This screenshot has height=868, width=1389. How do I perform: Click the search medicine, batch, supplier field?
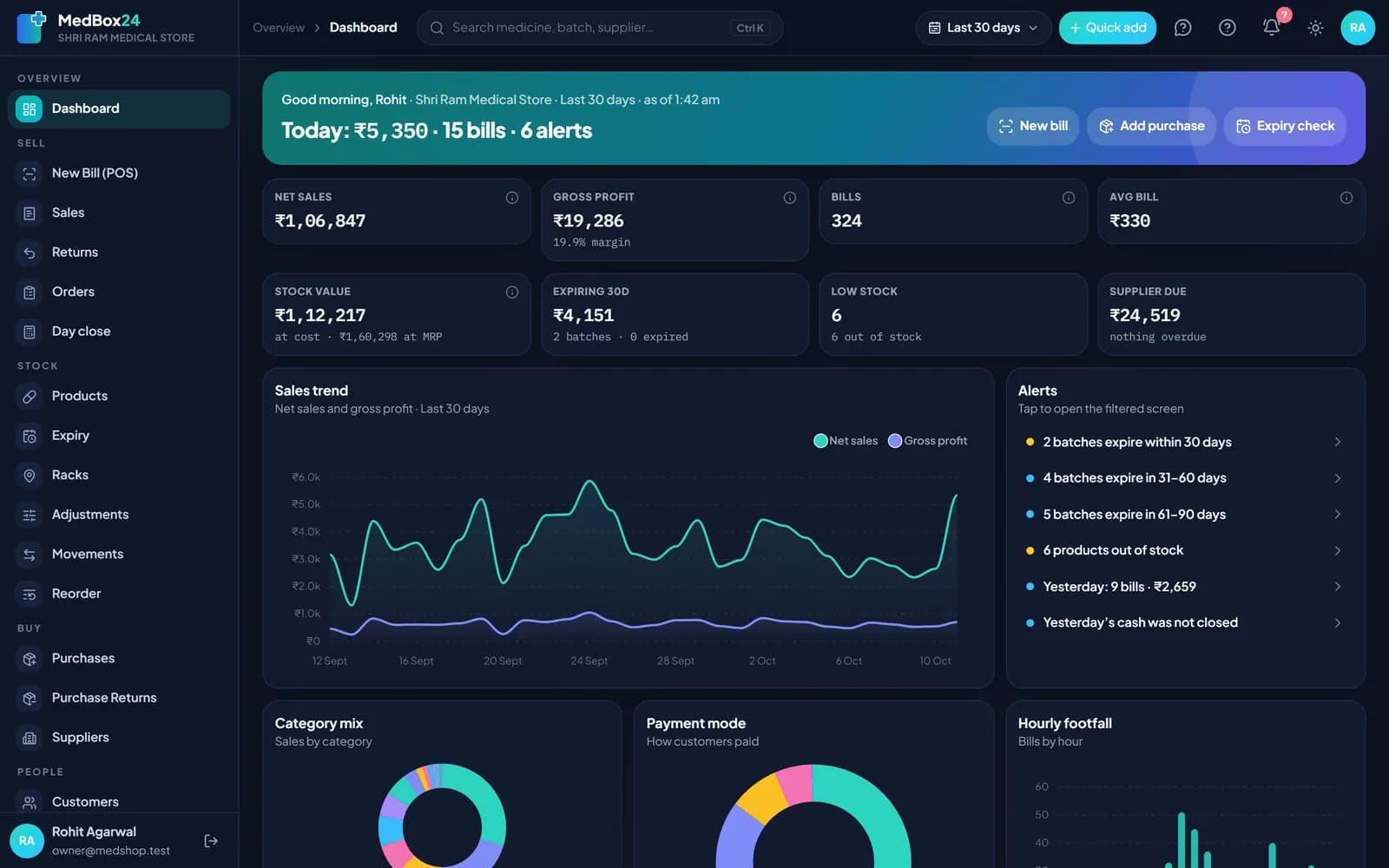click(599, 28)
